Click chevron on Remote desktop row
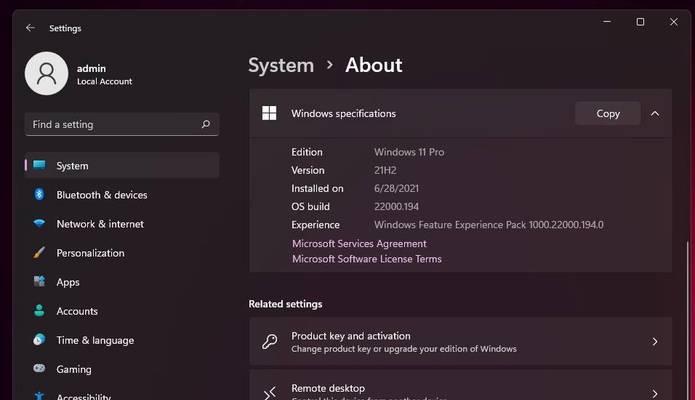 pyautogui.click(x=655, y=393)
